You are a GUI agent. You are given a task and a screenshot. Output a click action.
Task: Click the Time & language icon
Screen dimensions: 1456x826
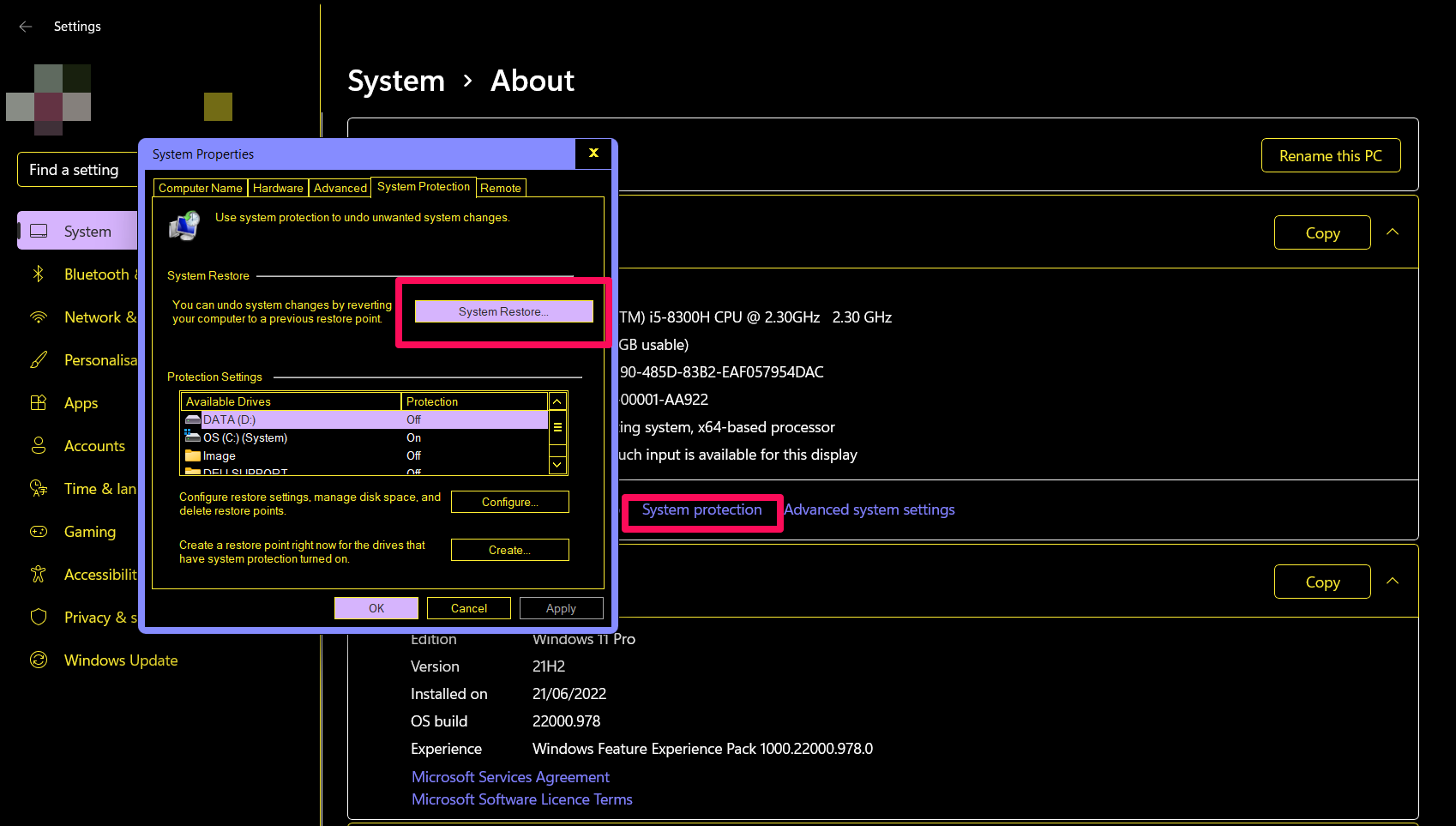click(x=39, y=489)
